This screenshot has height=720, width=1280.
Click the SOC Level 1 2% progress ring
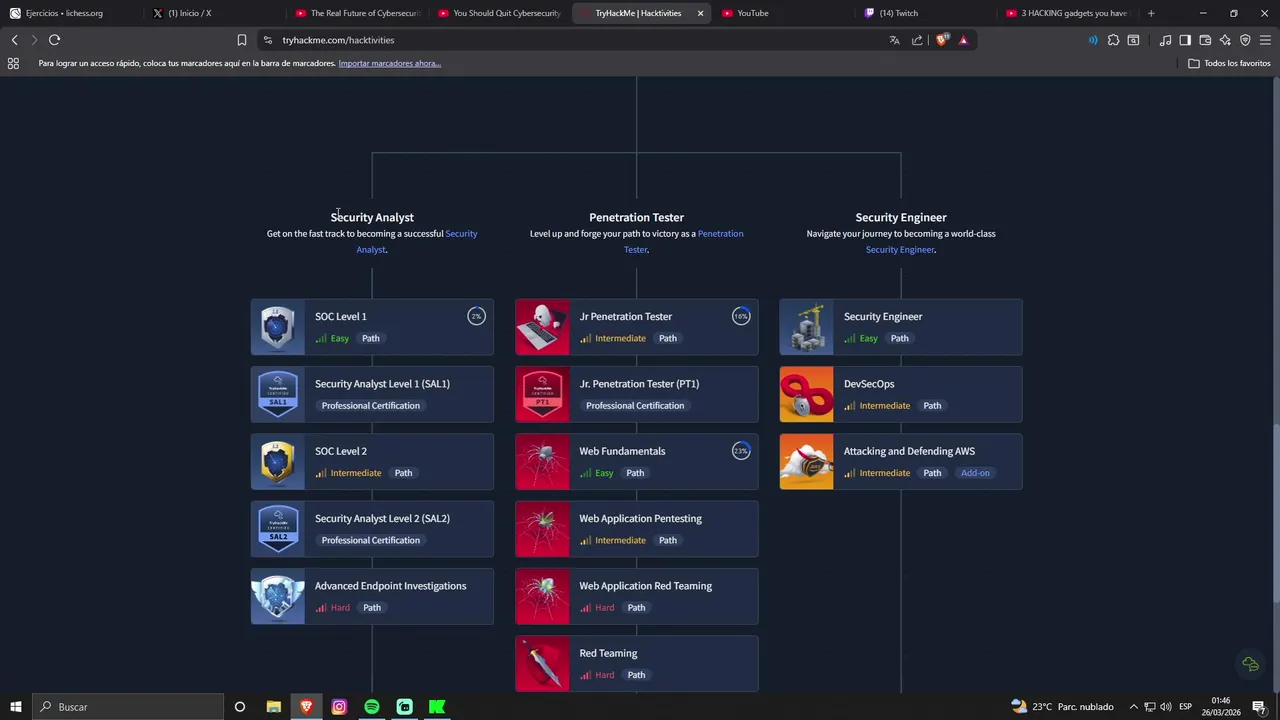(x=476, y=316)
